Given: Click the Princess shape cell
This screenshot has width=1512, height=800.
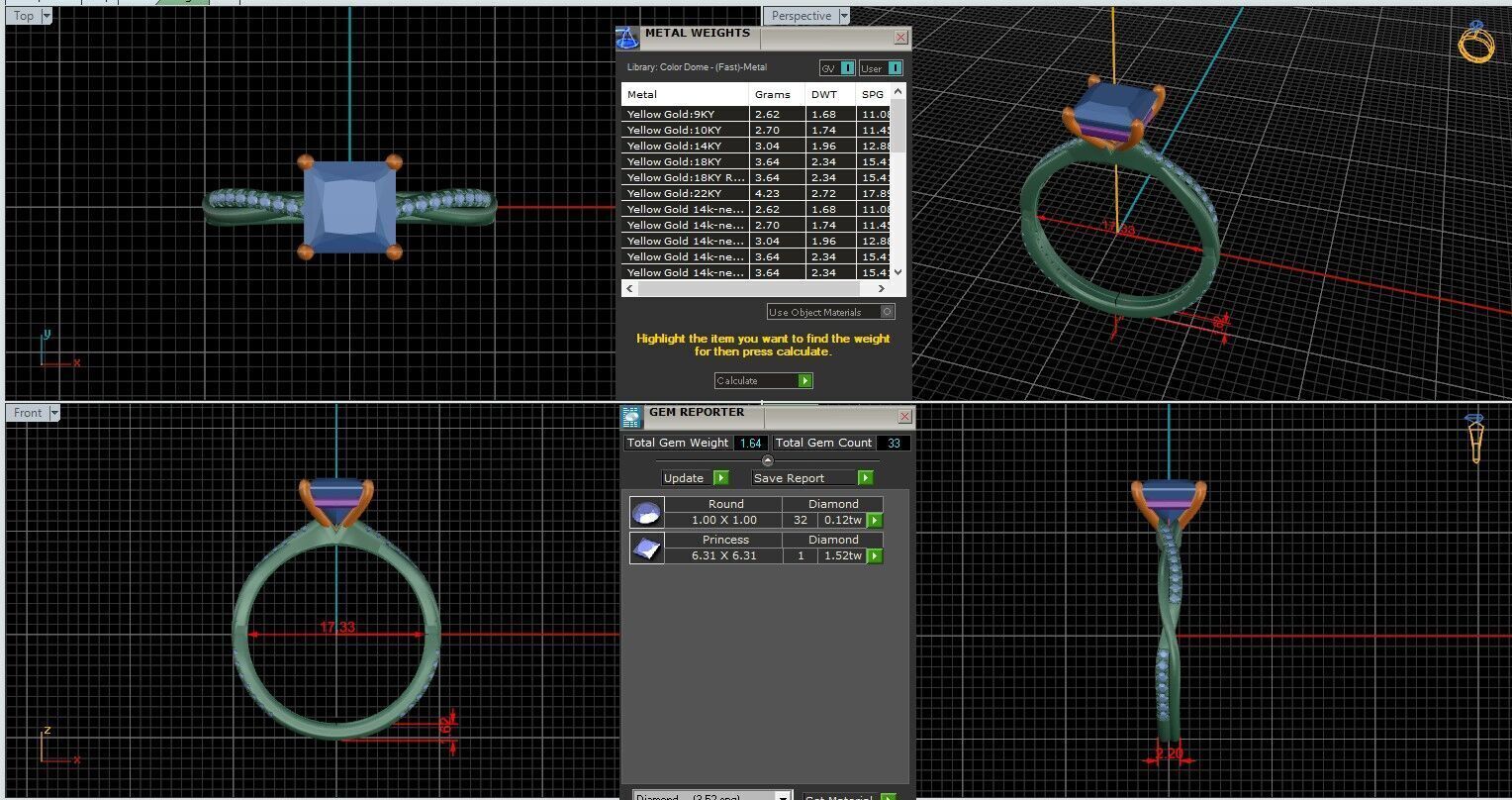Looking at the screenshot, I should pos(725,540).
